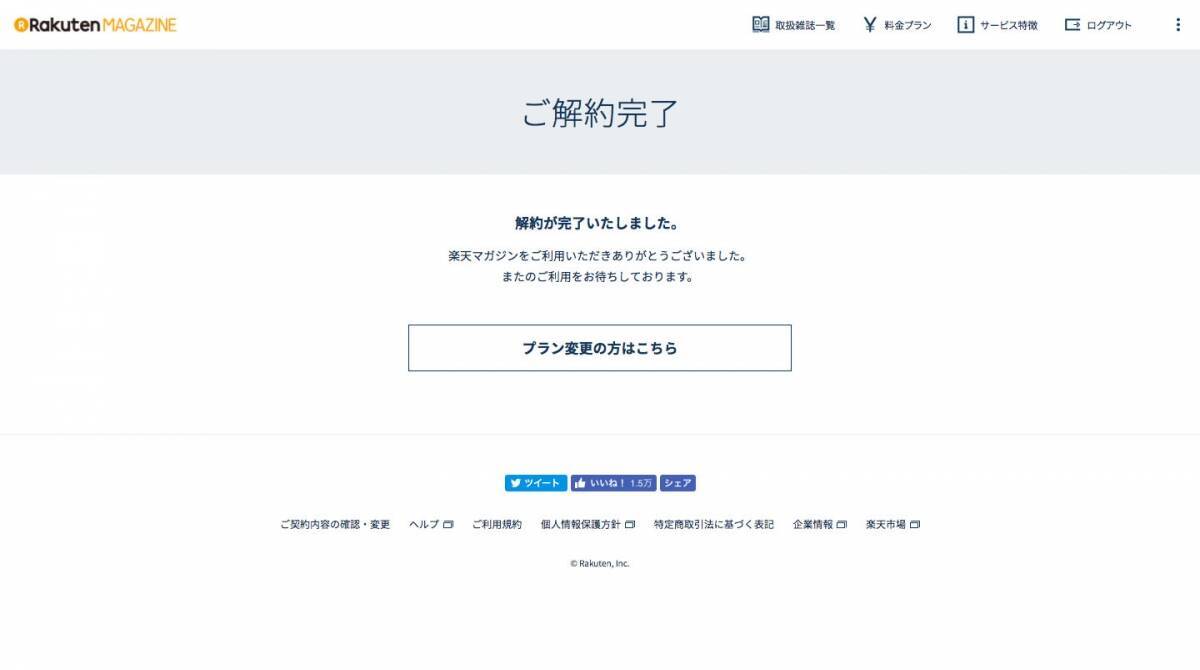1200x670 pixels.
Task: Open 特定商取引法に基づく表記 link
Action: click(714, 524)
